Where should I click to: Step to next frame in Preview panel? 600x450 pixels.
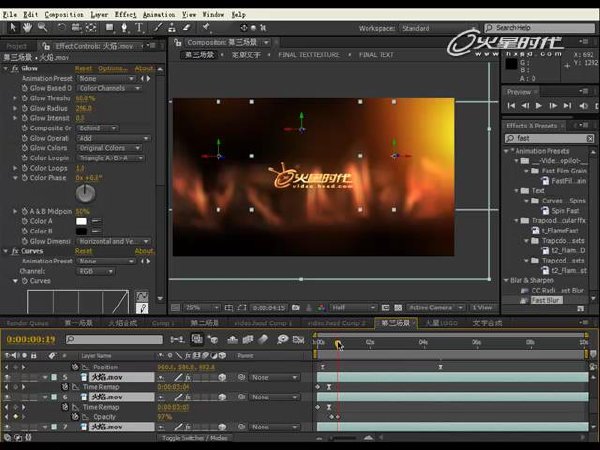(x=553, y=106)
